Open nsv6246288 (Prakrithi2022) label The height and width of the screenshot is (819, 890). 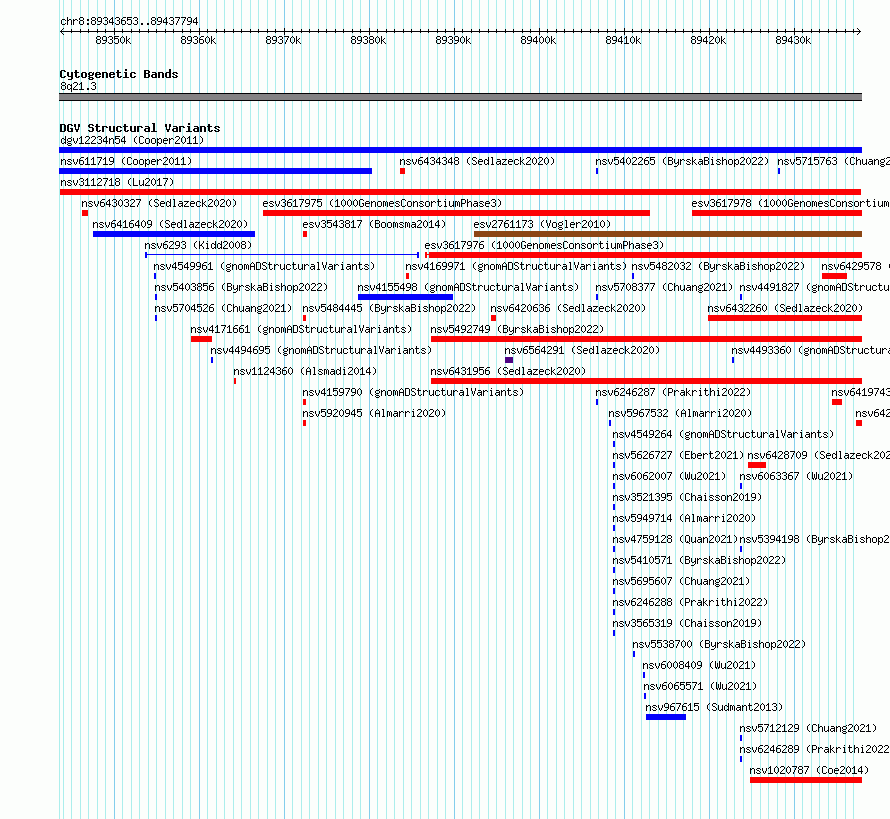(x=690, y=602)
